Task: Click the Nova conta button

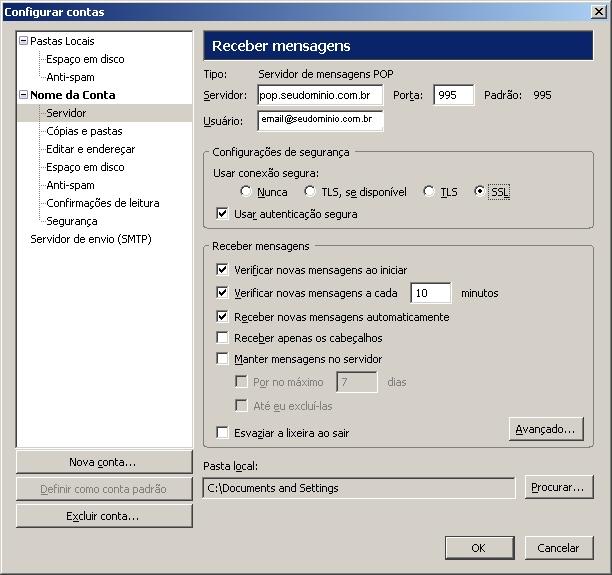Action: tap(104, 462)
